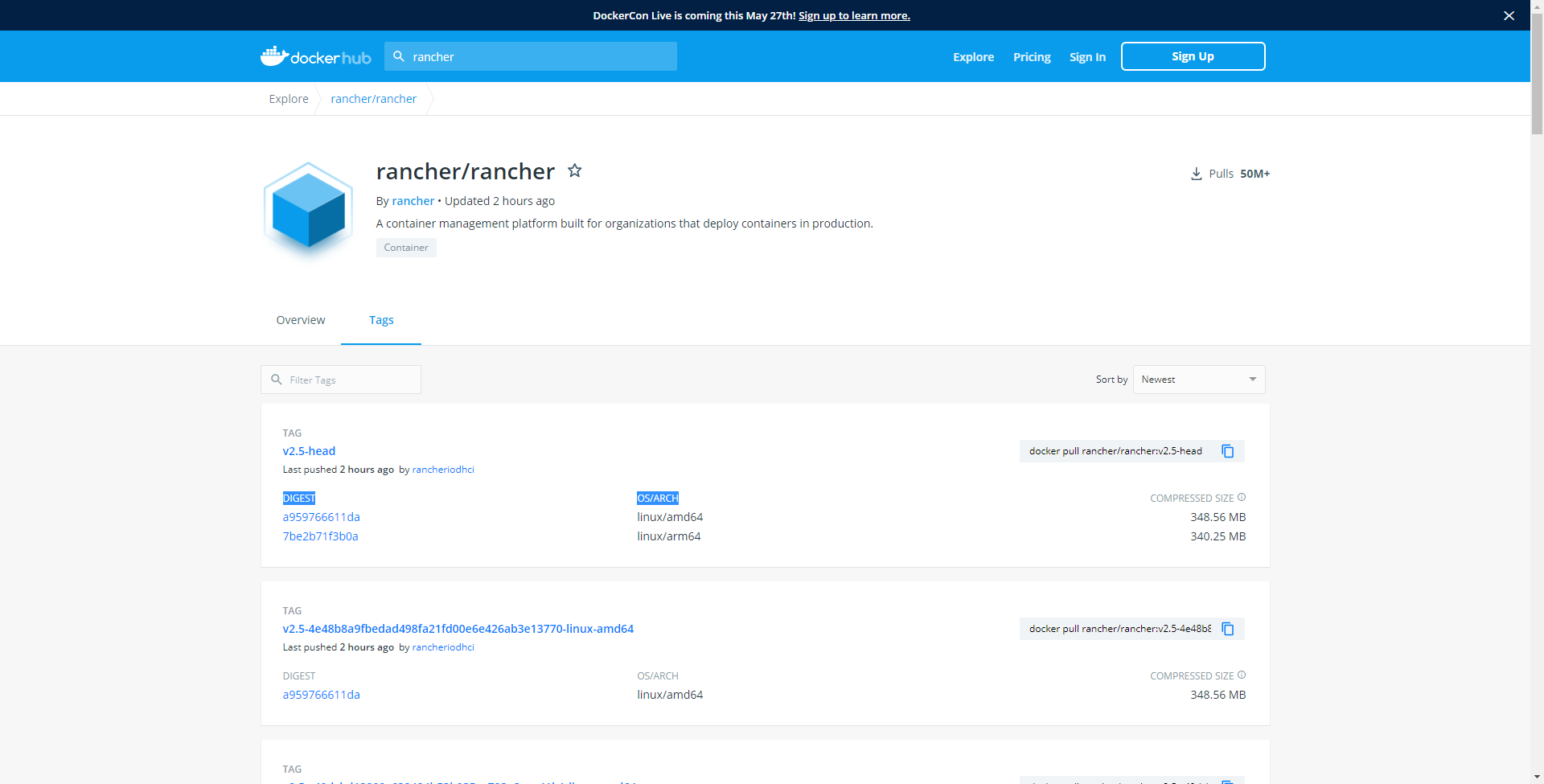
Task: Click the search magnifier in the top bar
Action: 400,56
